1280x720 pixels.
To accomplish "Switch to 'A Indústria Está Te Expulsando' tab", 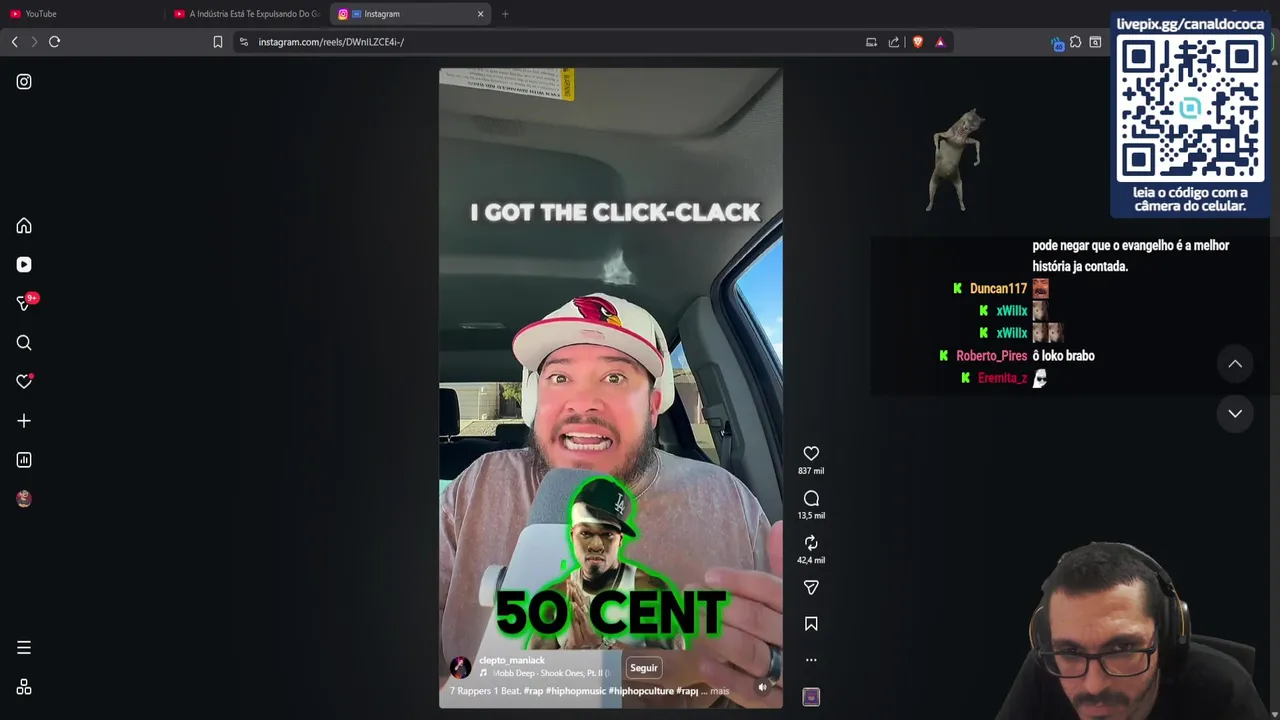I will click(x=248, y=14).
